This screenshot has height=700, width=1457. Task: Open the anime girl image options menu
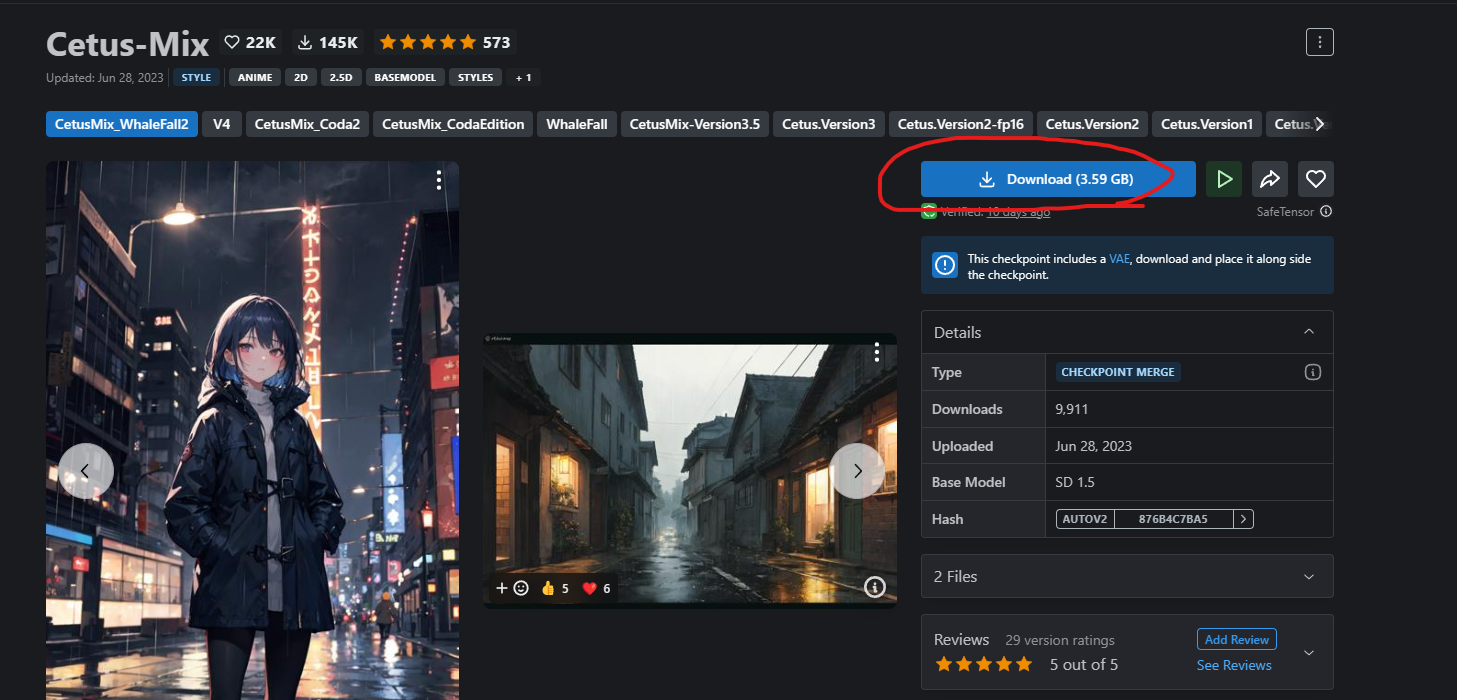click(439, 180)
